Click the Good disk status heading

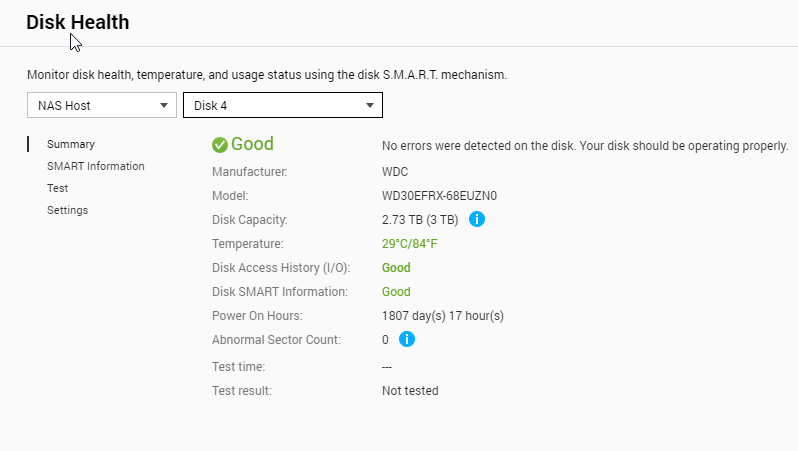(x=252, y=144)
